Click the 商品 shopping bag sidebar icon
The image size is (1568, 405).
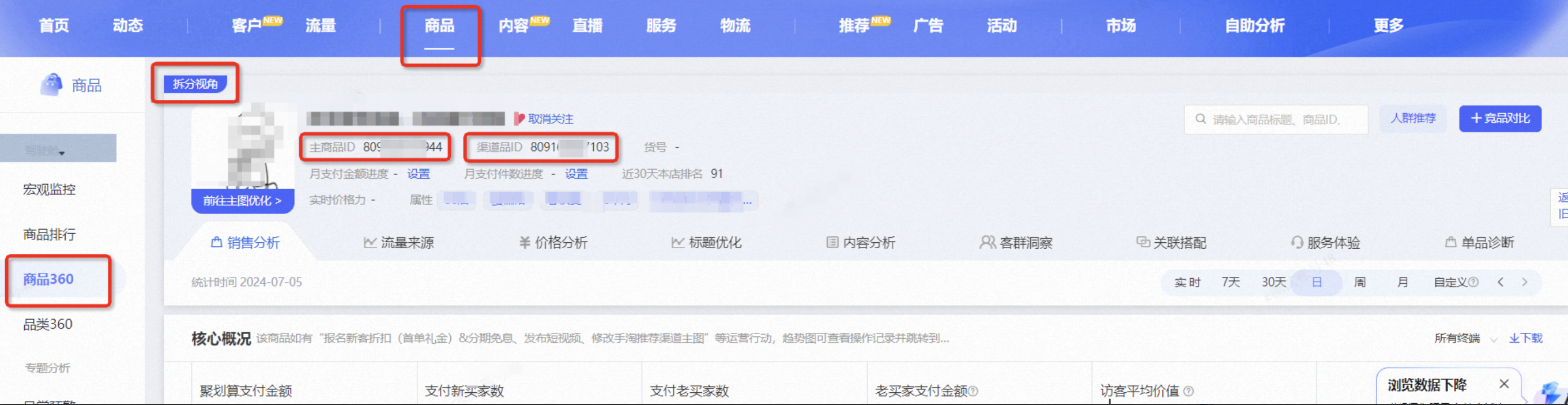tap(51, 85)
